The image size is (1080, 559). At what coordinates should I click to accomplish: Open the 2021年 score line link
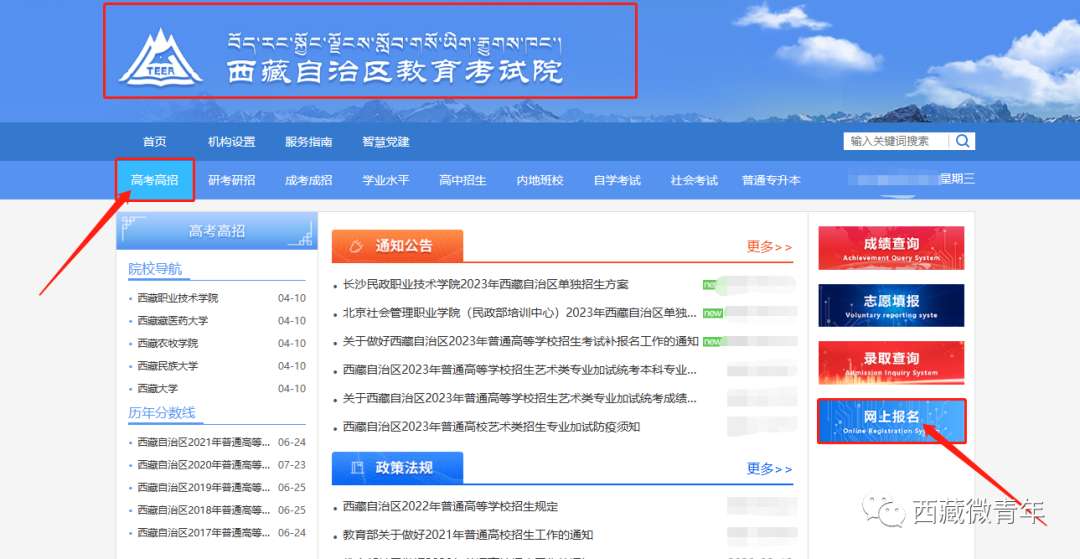click(x=204, y=442)
